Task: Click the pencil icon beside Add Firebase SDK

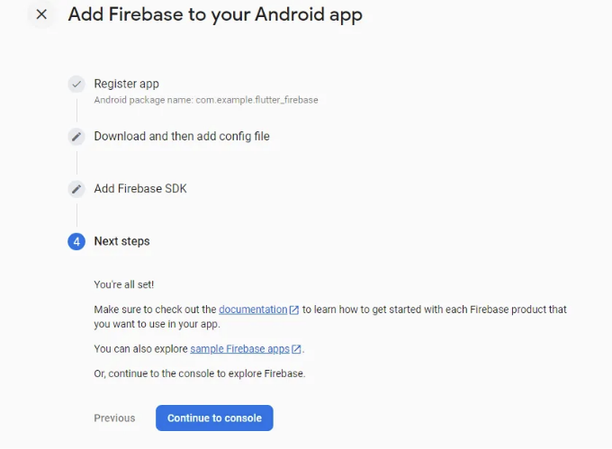Action: coord(76,189)
